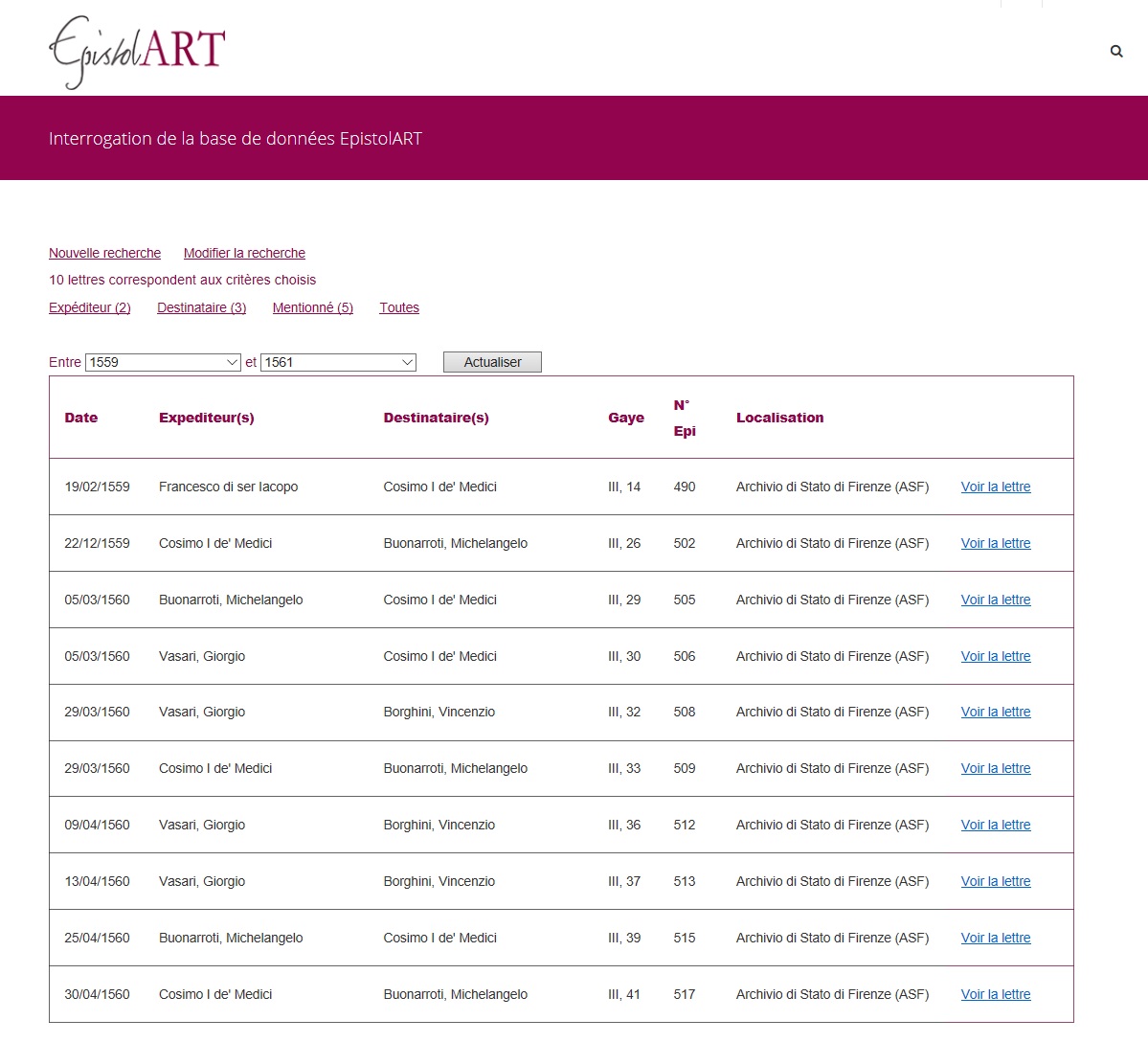View letter 508 dated 29/03/1560 by Vasari
Viewport: 1148px width, 1042px height.
[x=996, y=712]
